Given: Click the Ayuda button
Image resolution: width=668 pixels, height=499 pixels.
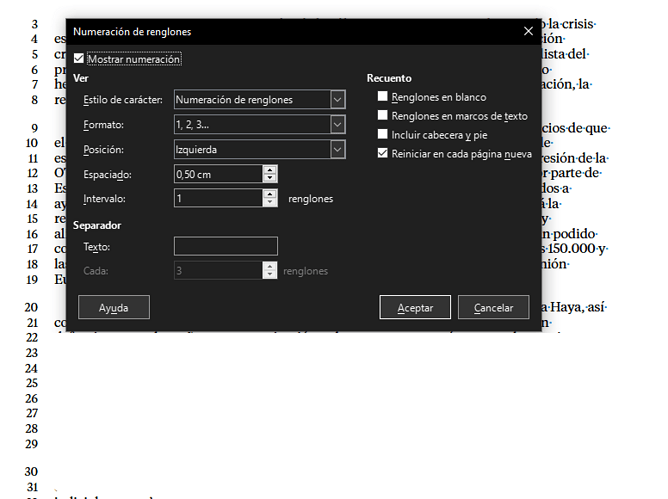Looking at the screenshot, I should click(114, 307).
